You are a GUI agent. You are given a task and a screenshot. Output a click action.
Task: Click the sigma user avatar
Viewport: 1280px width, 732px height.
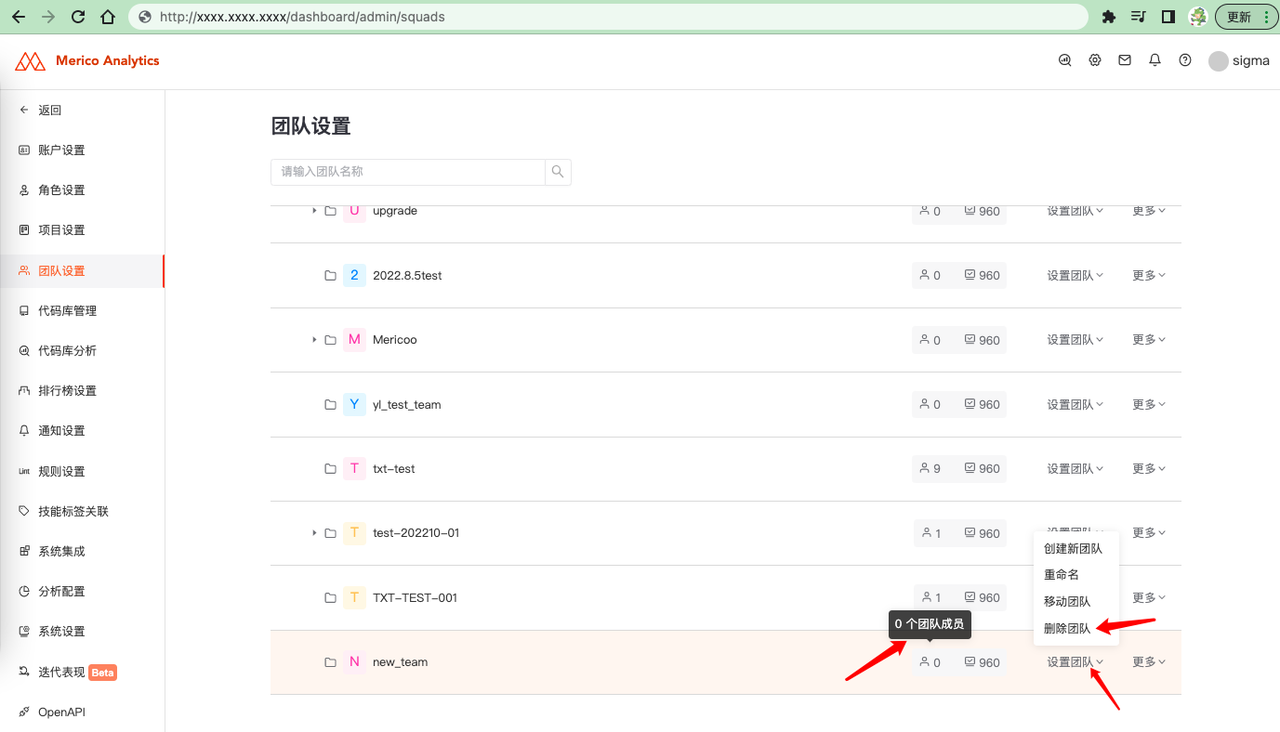[1218, 61]
